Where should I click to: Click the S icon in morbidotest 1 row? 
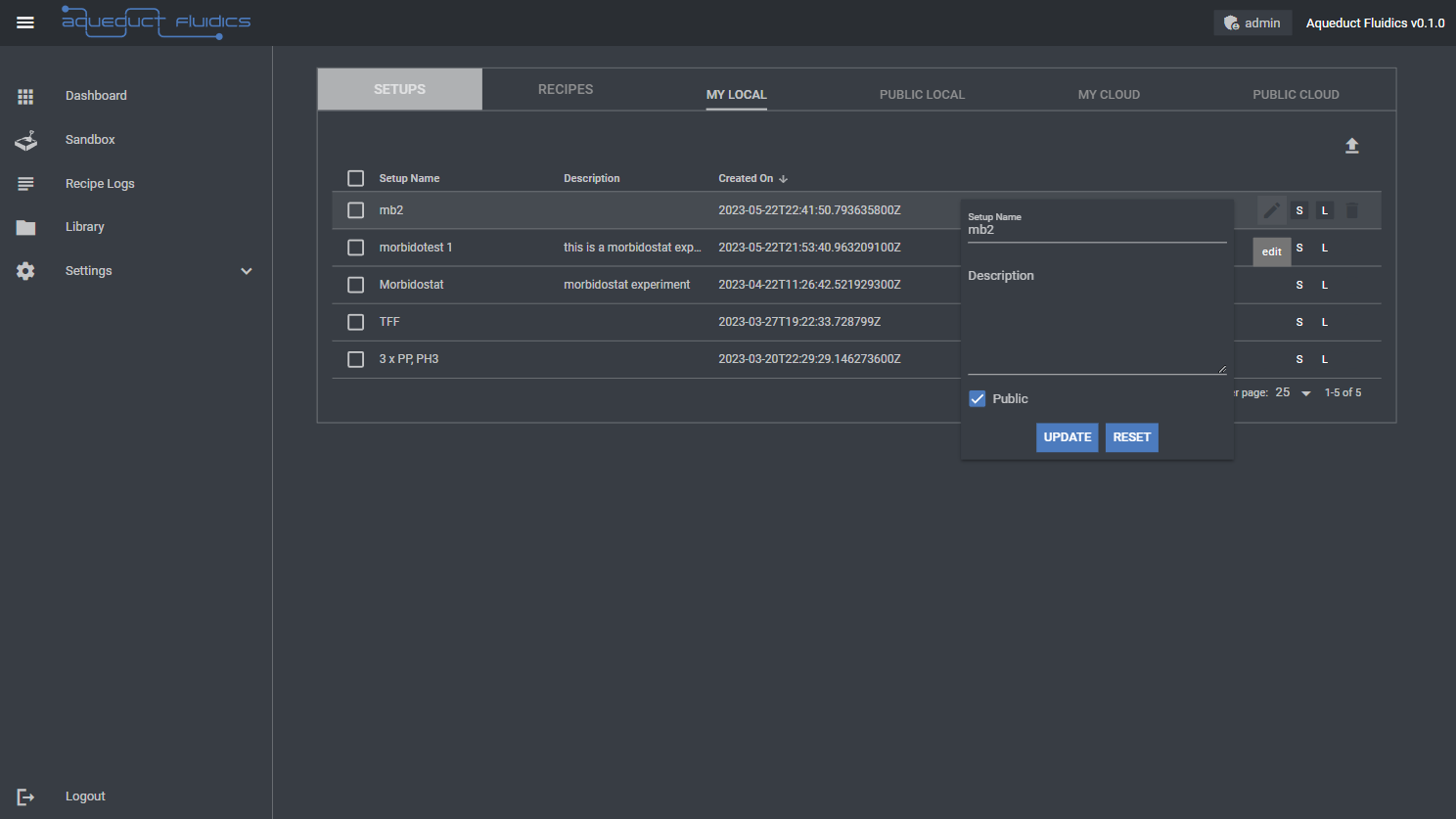(1299, 248)
